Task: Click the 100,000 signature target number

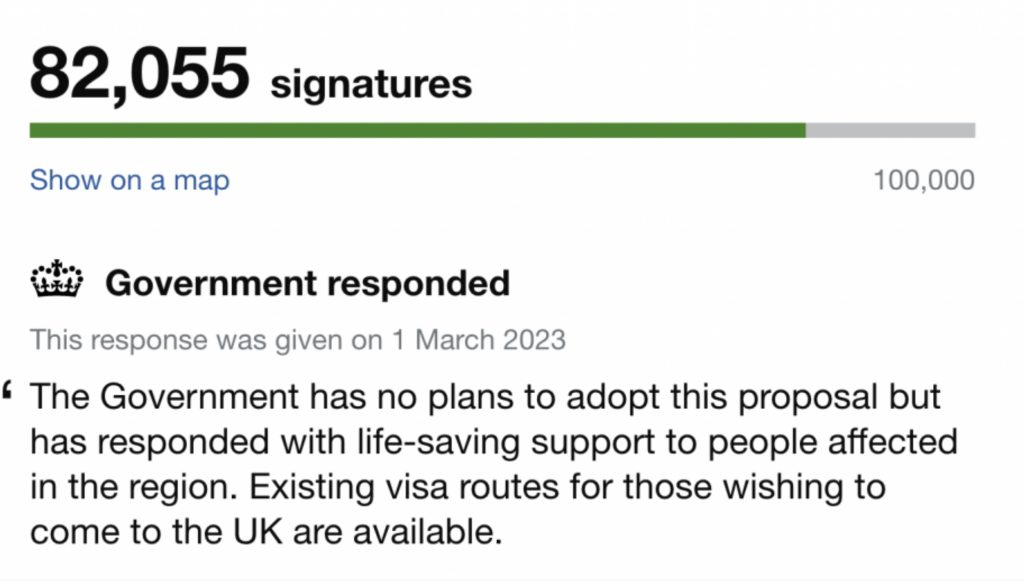Action: 924,180
